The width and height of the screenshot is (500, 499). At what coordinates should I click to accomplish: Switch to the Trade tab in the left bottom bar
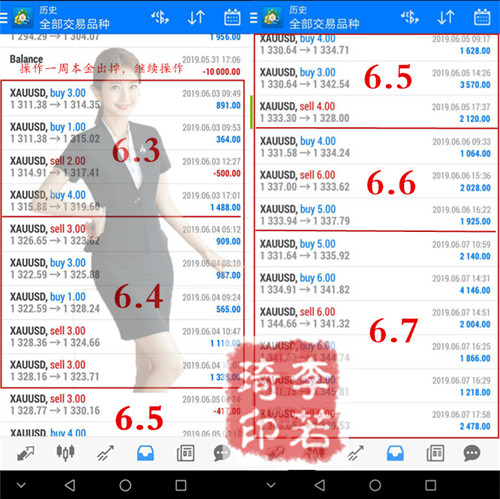pos(105,453)
